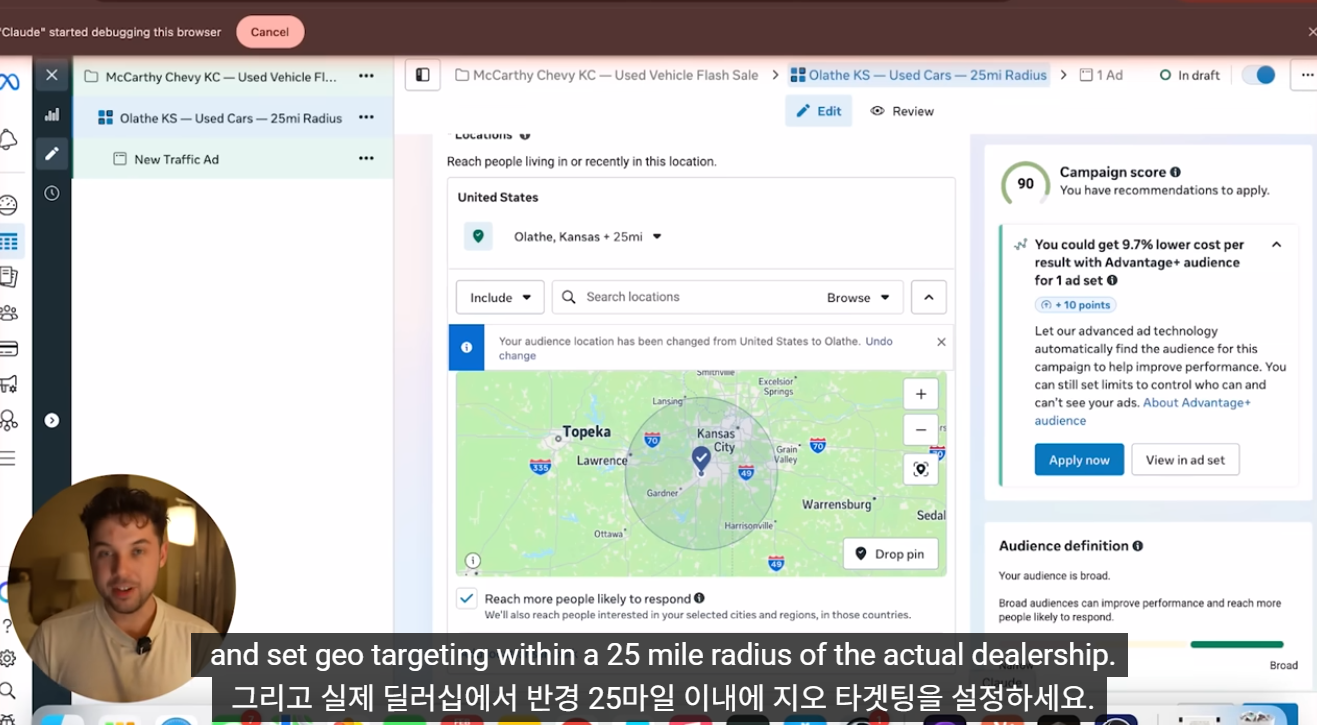Click the Apply now button
The image size is (1317, 725).
tap(1078, 460)
